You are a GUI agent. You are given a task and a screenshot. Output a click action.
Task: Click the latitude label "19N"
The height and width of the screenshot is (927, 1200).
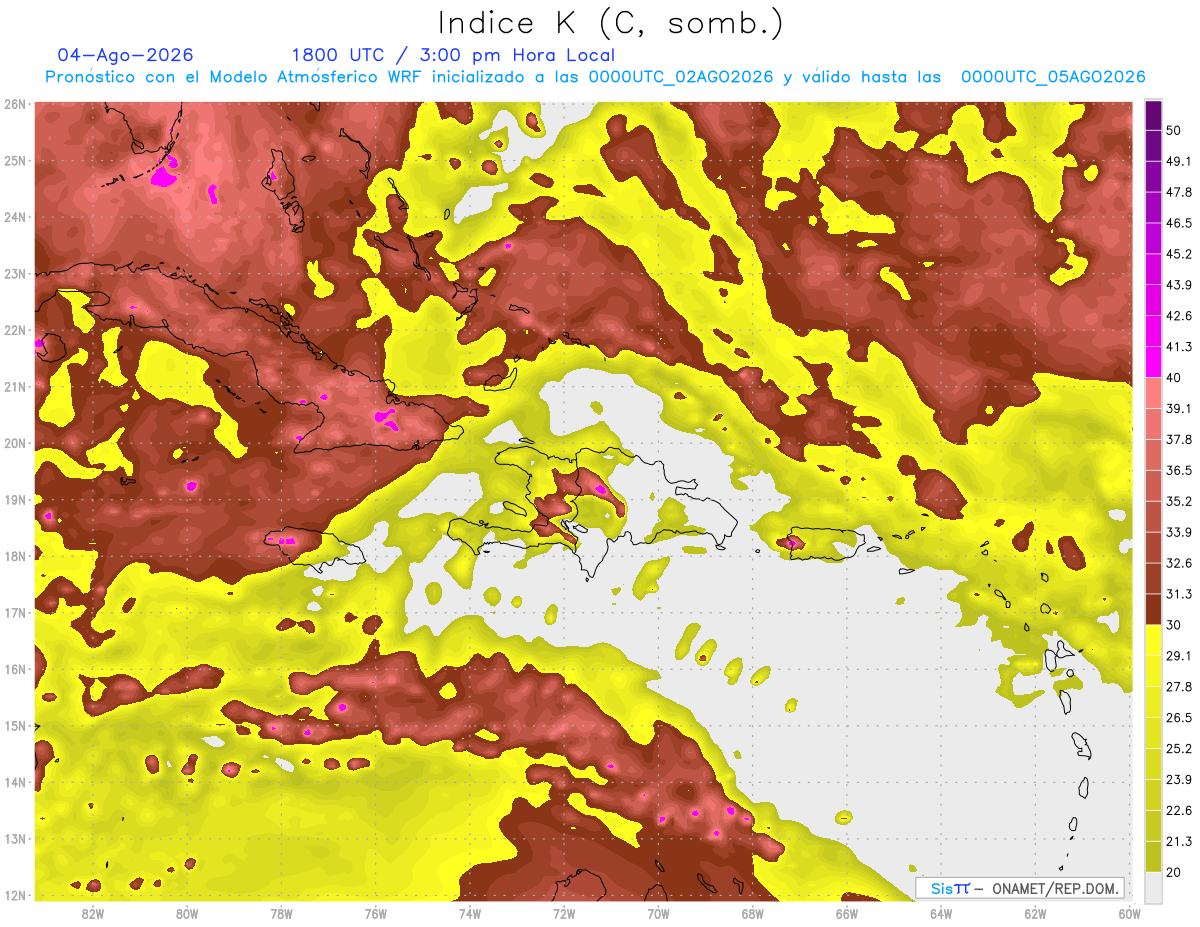click(x=14, y=499)
